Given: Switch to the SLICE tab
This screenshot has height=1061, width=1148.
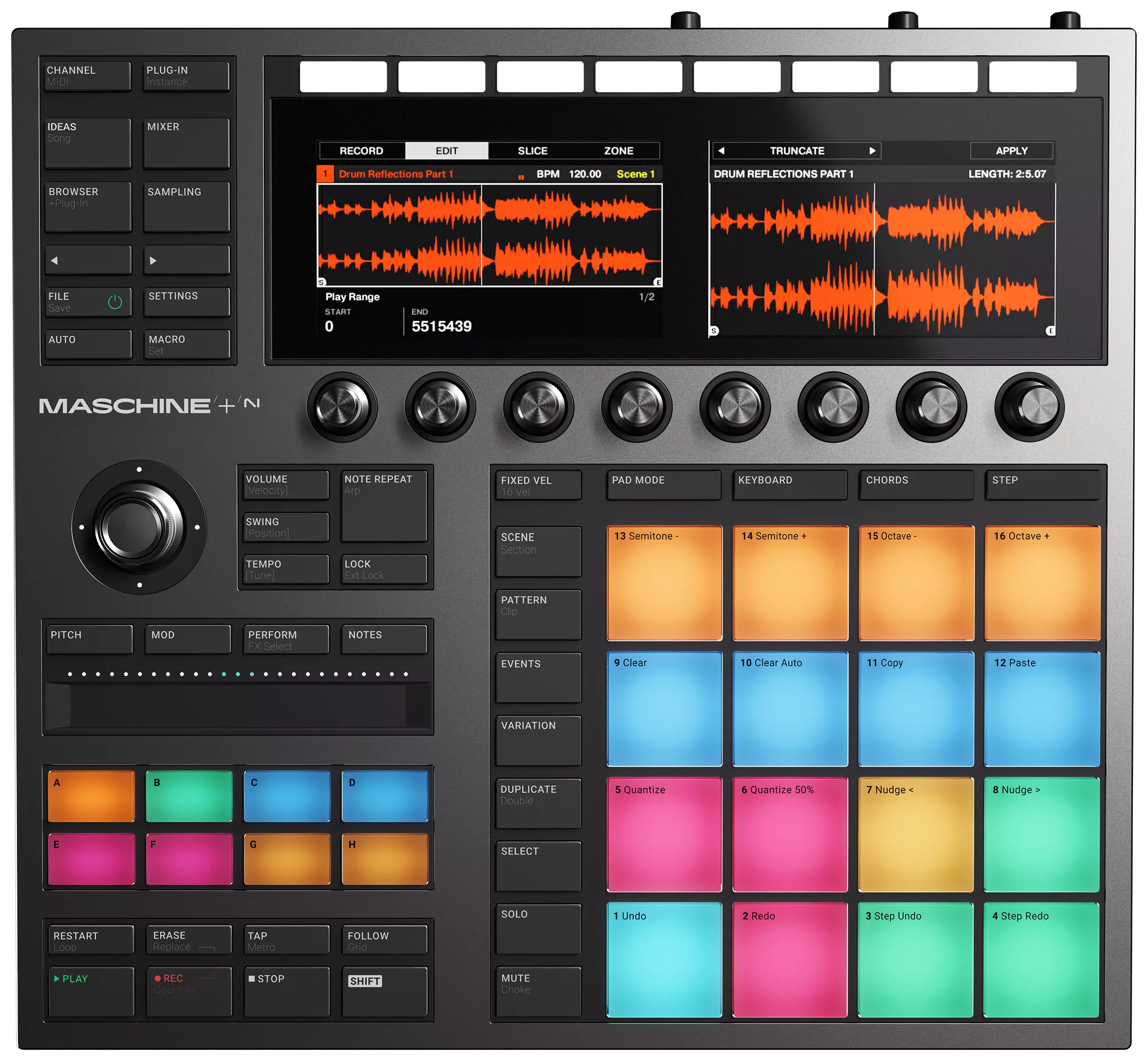Looking at the screenshot, I should pos(533,151).
